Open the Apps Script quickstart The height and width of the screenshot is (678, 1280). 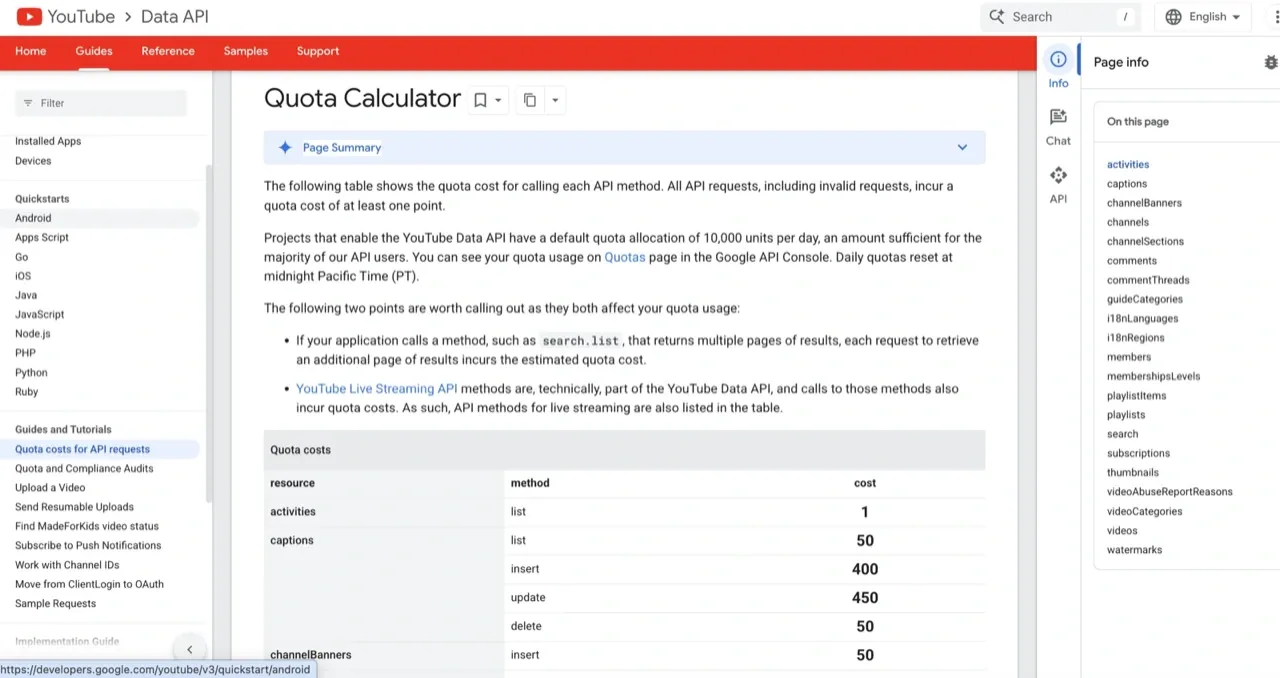tap(42, 237)
